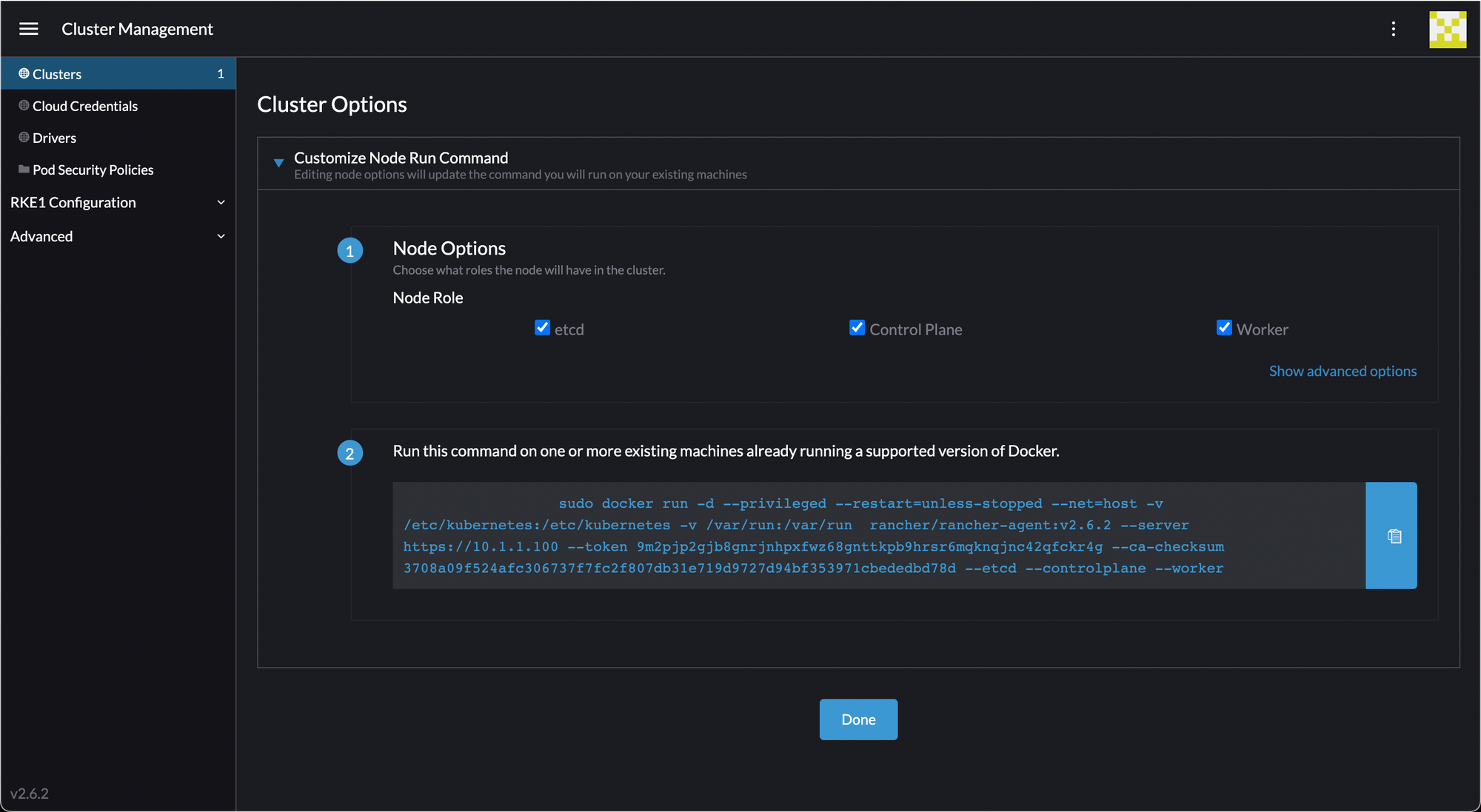The image size is (1481, 812).
Task: Go to Pod Security Policies page
Action: [x=93, y=170]
